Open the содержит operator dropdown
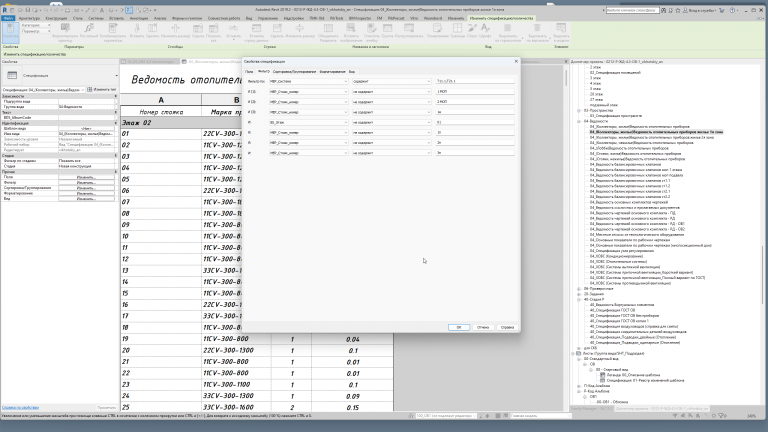Image resolution: width=768 pixels, height=432 pixels. [x=391, y=81]
